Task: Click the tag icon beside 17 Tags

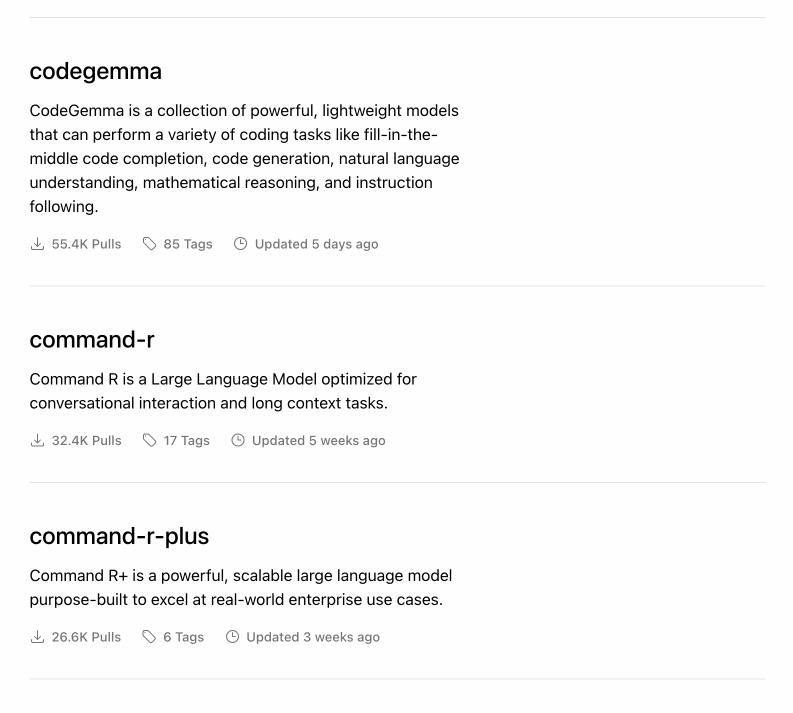Action: pos(150,440)
